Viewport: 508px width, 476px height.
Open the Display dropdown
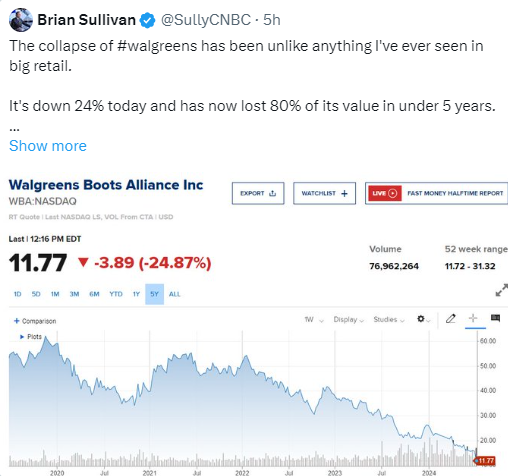(x=348, y=320)
